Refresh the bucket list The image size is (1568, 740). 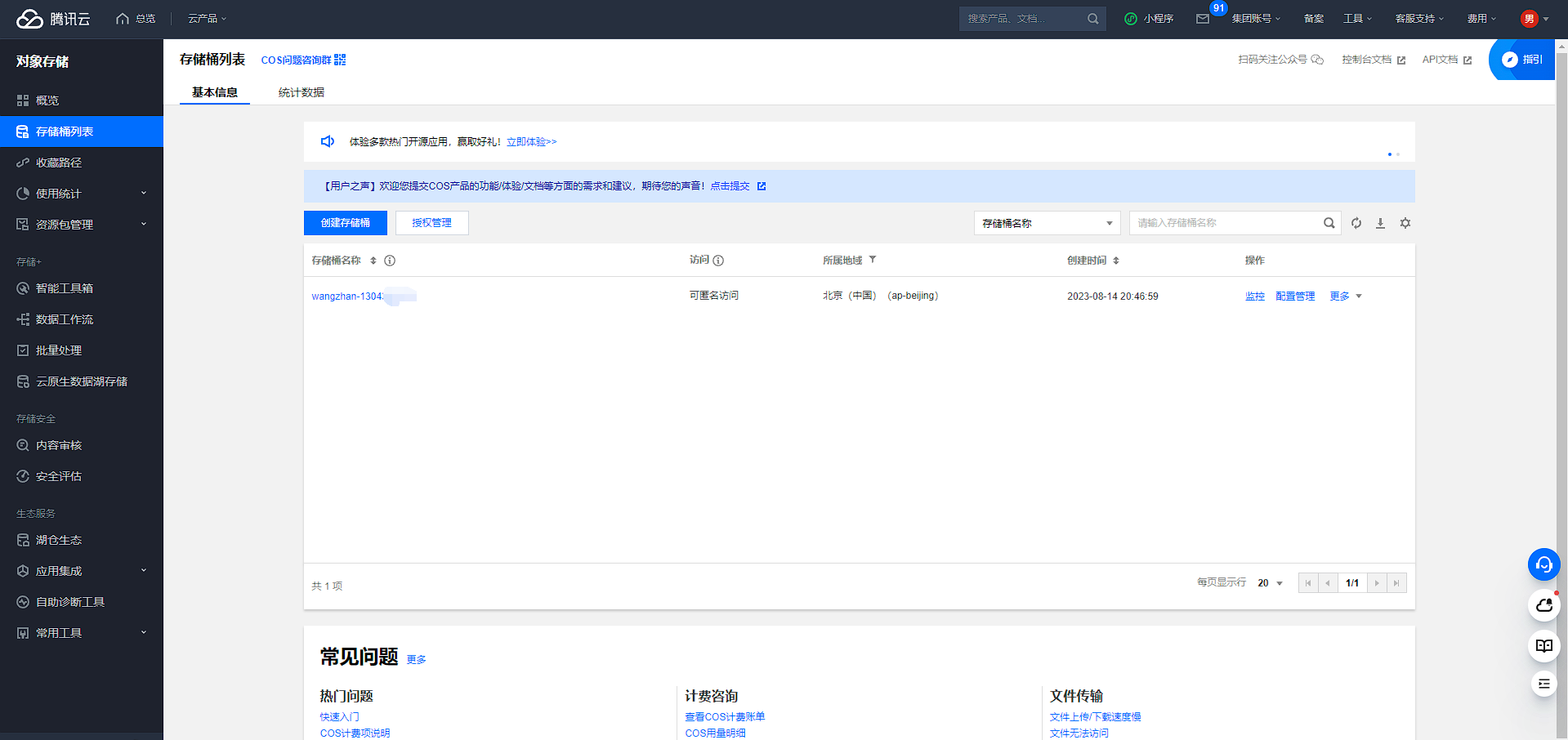pyautogui.click(x=1356, y=223)
